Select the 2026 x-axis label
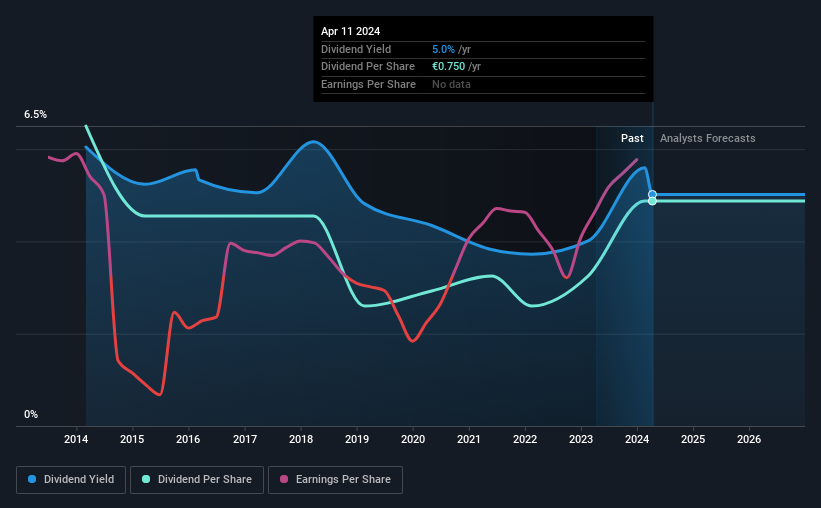821x508 pixels. pyautogui.click(x=749, y=439)
